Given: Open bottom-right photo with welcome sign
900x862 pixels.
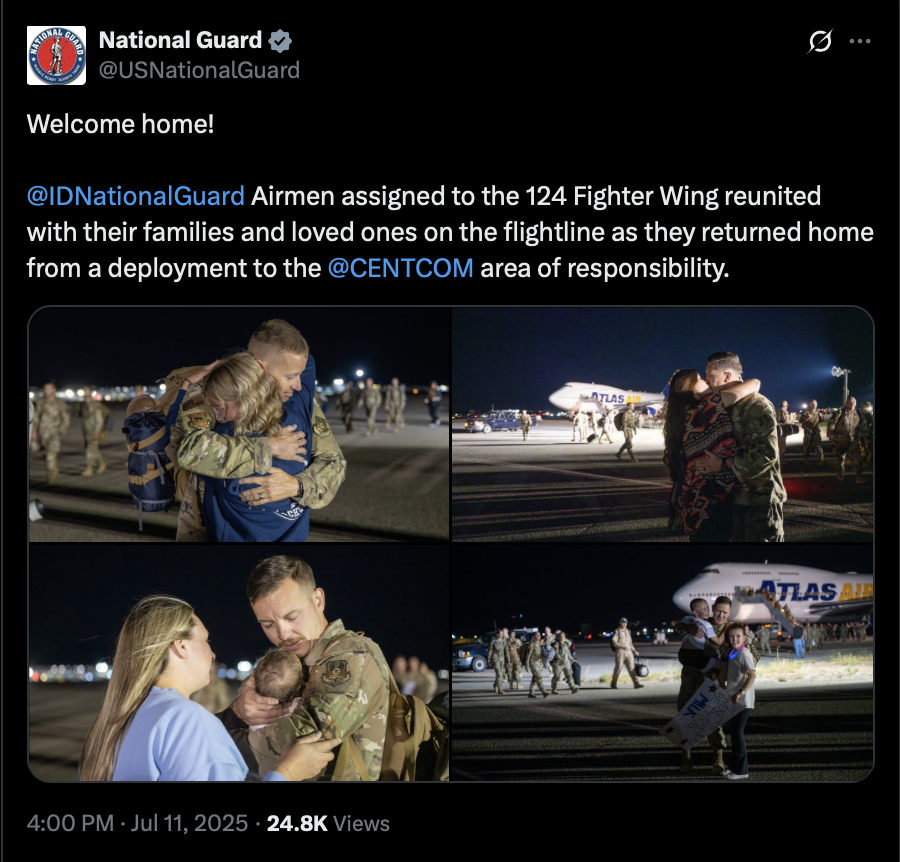Looking at the screenshot, I should 662,662.
